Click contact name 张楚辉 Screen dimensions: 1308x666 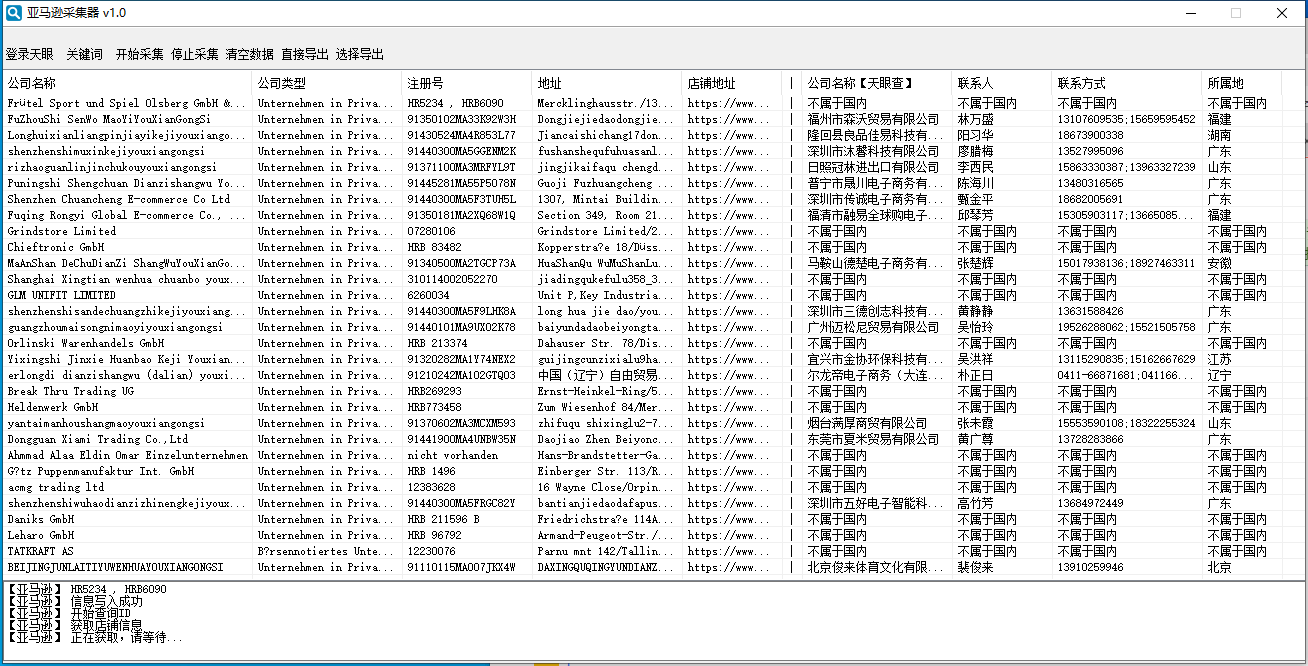point(976,263)
